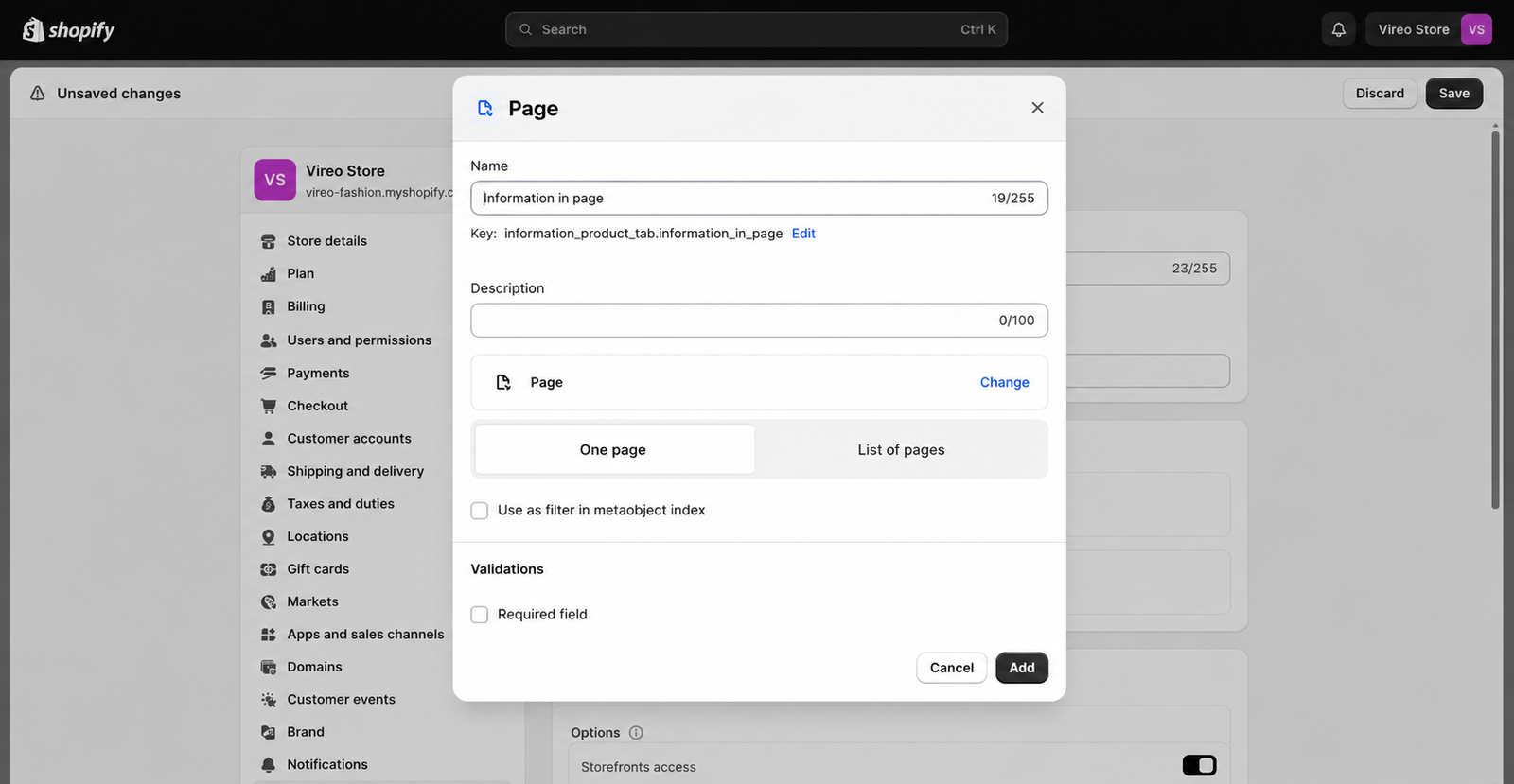
Task: Click the Cancel button
Action: point(951,668)
